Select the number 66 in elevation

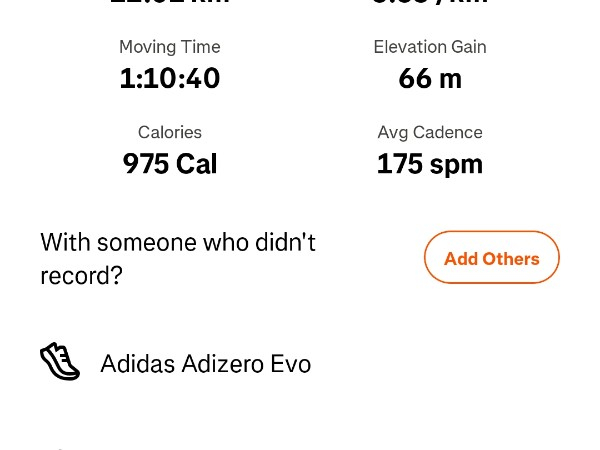[x=414, y=78]
